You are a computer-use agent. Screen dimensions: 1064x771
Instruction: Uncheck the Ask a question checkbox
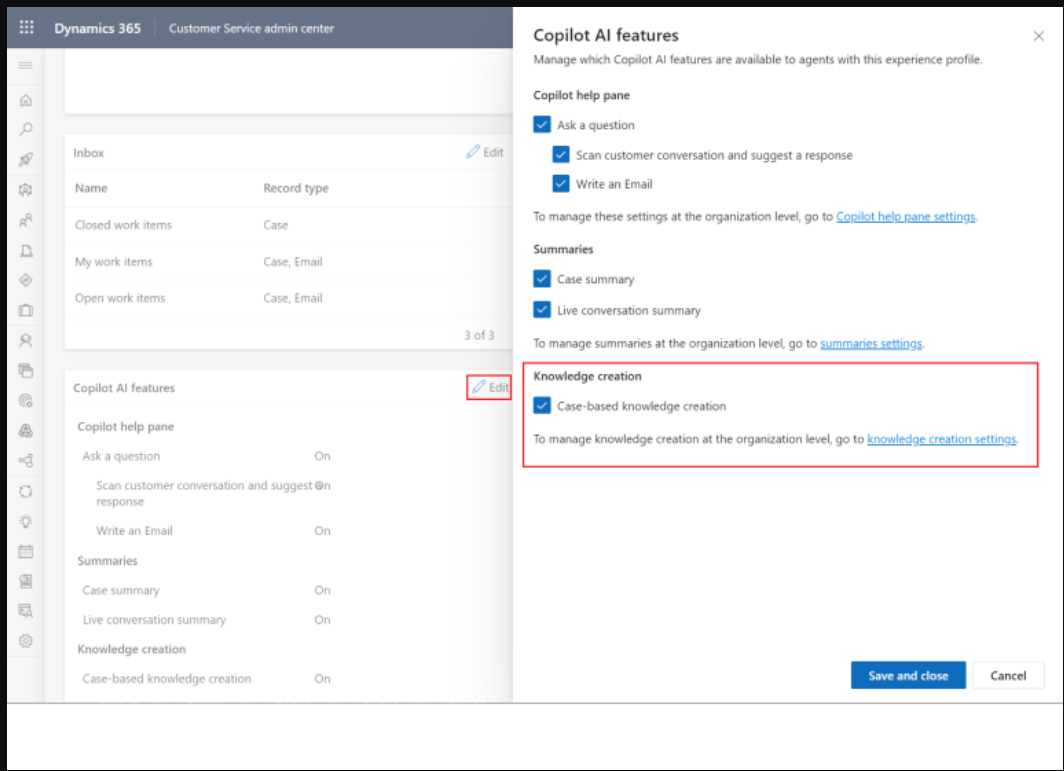542,125
